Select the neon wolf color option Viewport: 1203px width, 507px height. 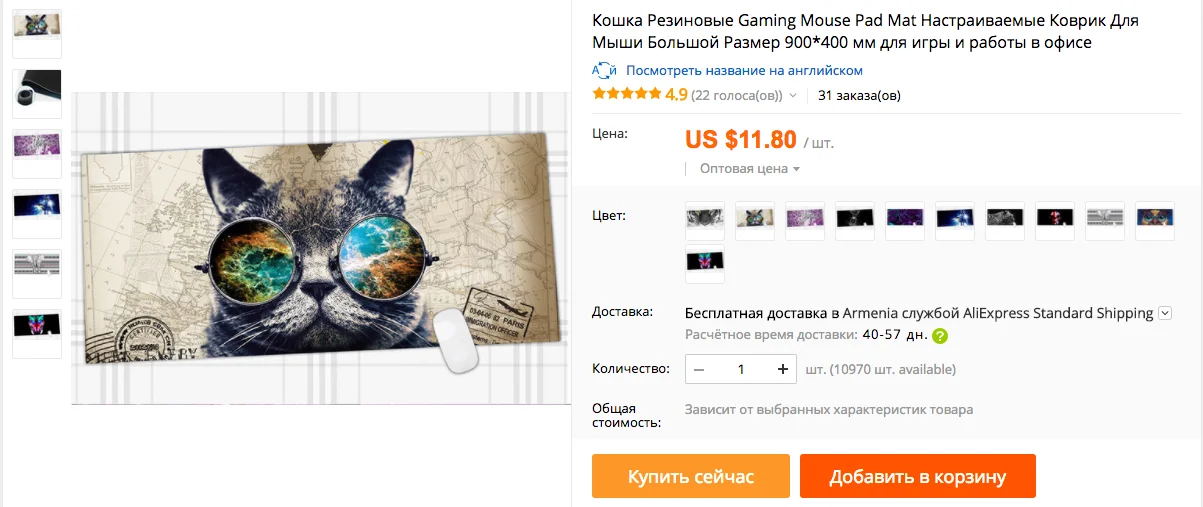[705, 263]
